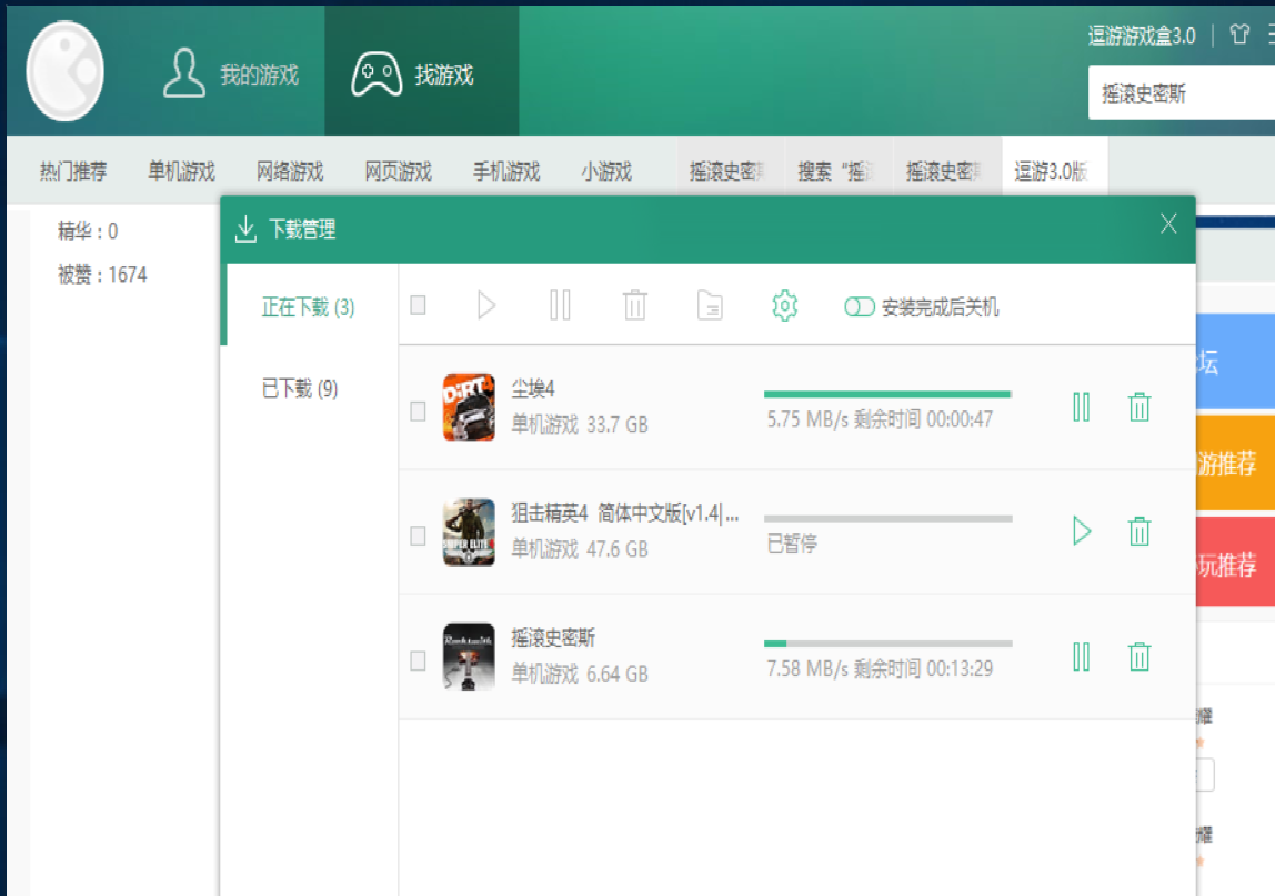Open the 网络游戏 category
1275x896 pixels.
pyautogui.click(x=290, y=171)
